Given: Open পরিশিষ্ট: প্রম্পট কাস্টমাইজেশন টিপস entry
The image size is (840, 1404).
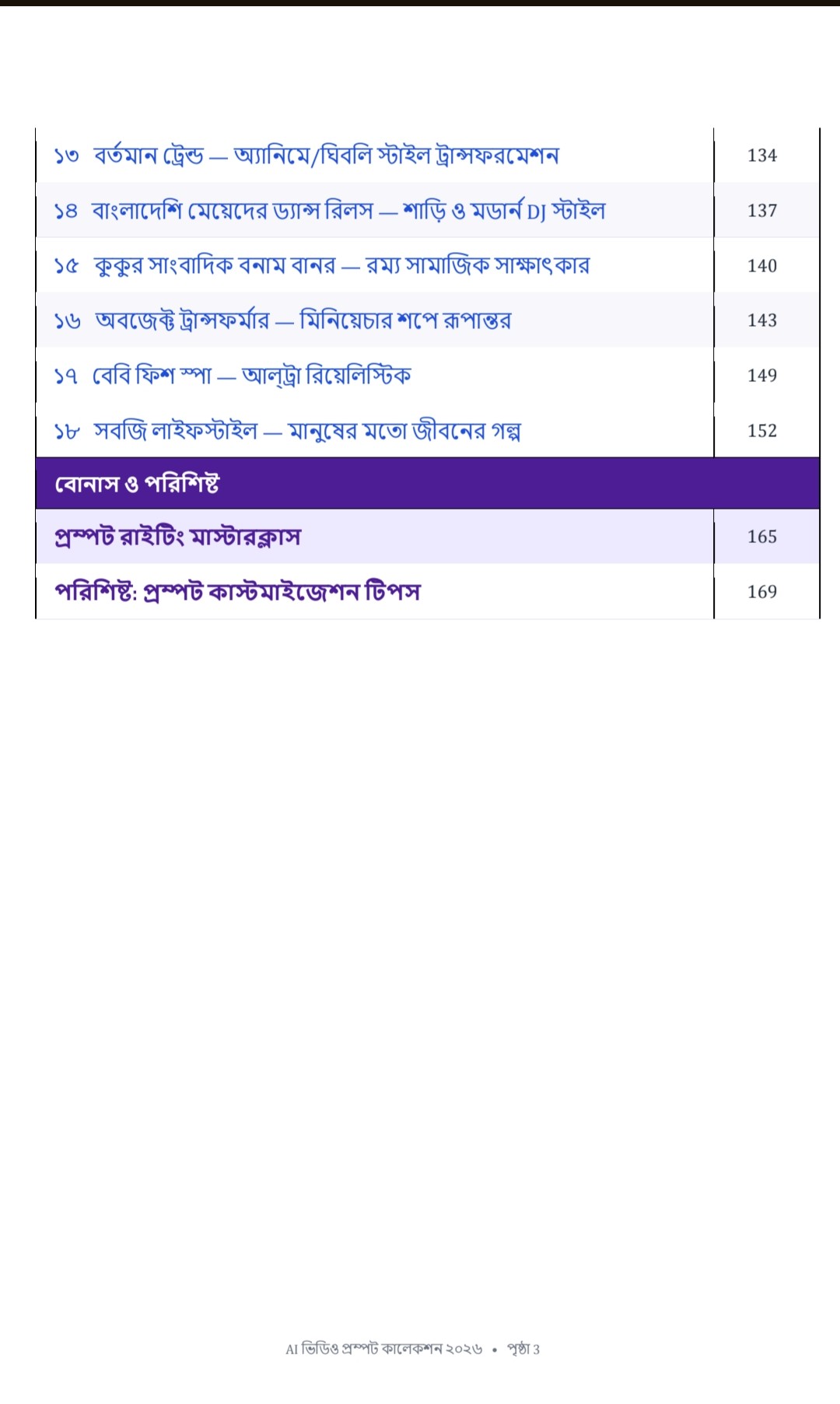Looking at the screenshot, I should (237, 592).
